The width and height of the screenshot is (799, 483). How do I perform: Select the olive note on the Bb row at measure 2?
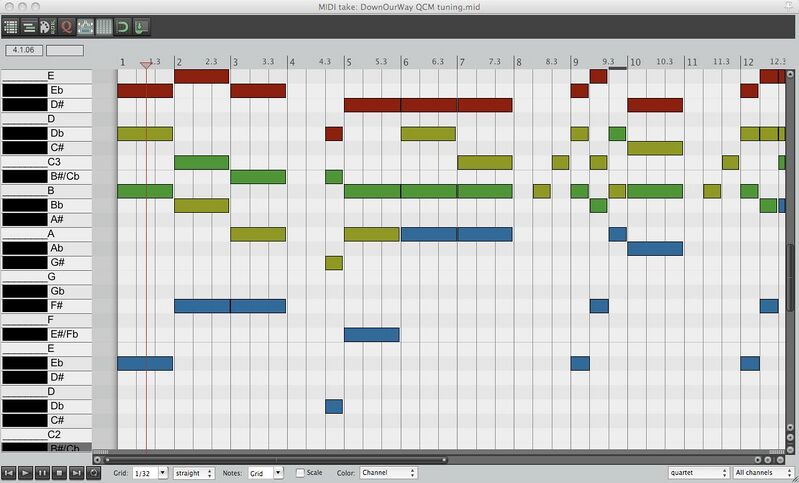coord(202,206)
